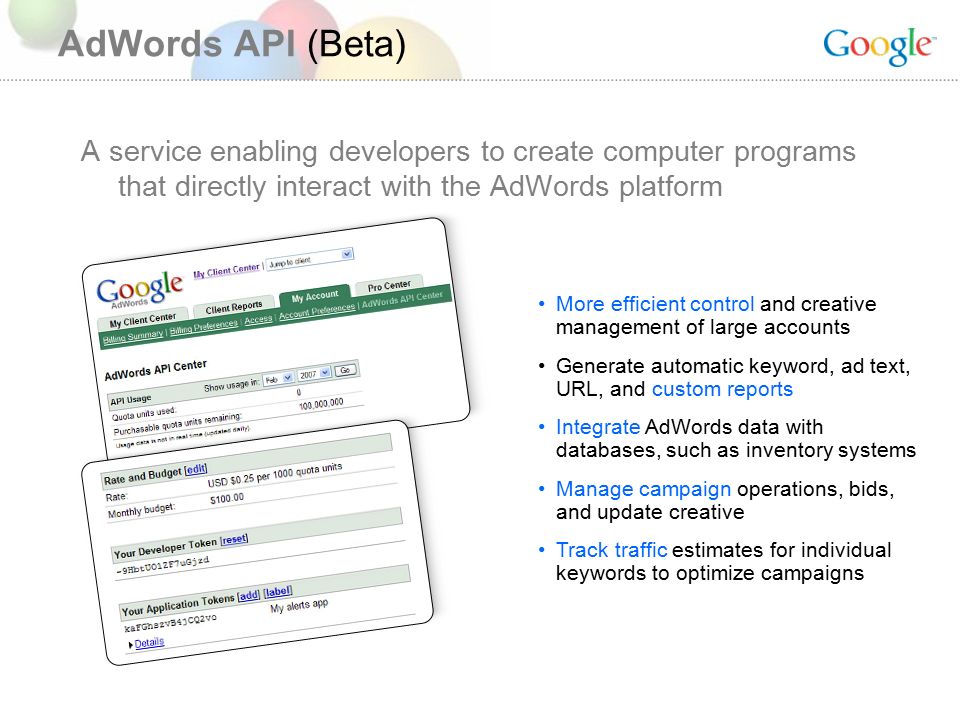Click label link for Application Tokens

point(278,591)
